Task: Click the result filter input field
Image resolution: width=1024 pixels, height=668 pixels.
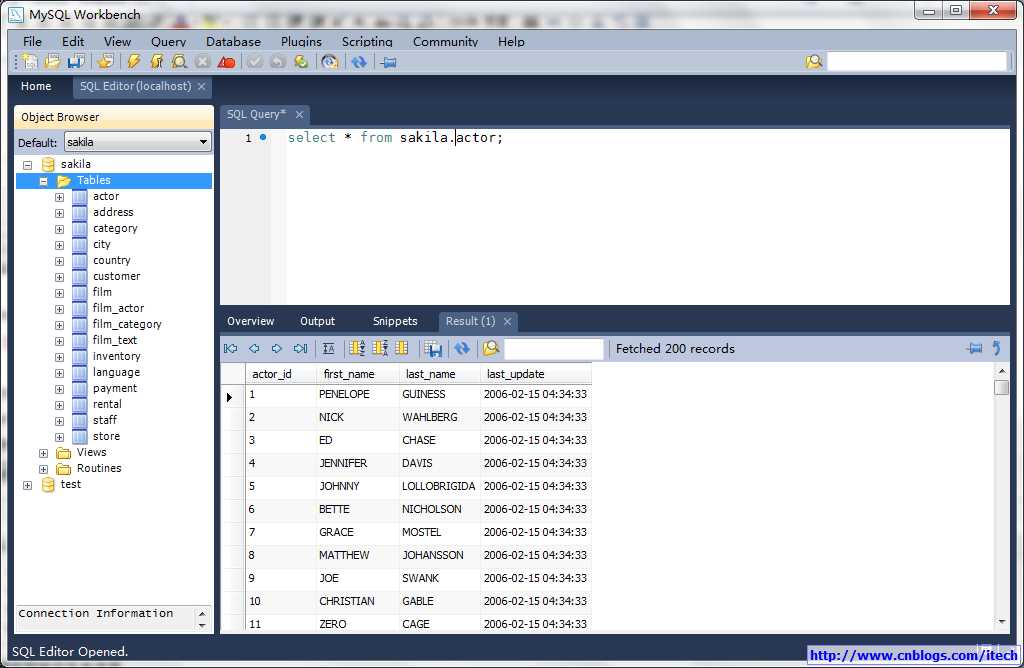Action: (x=553, y=349)
